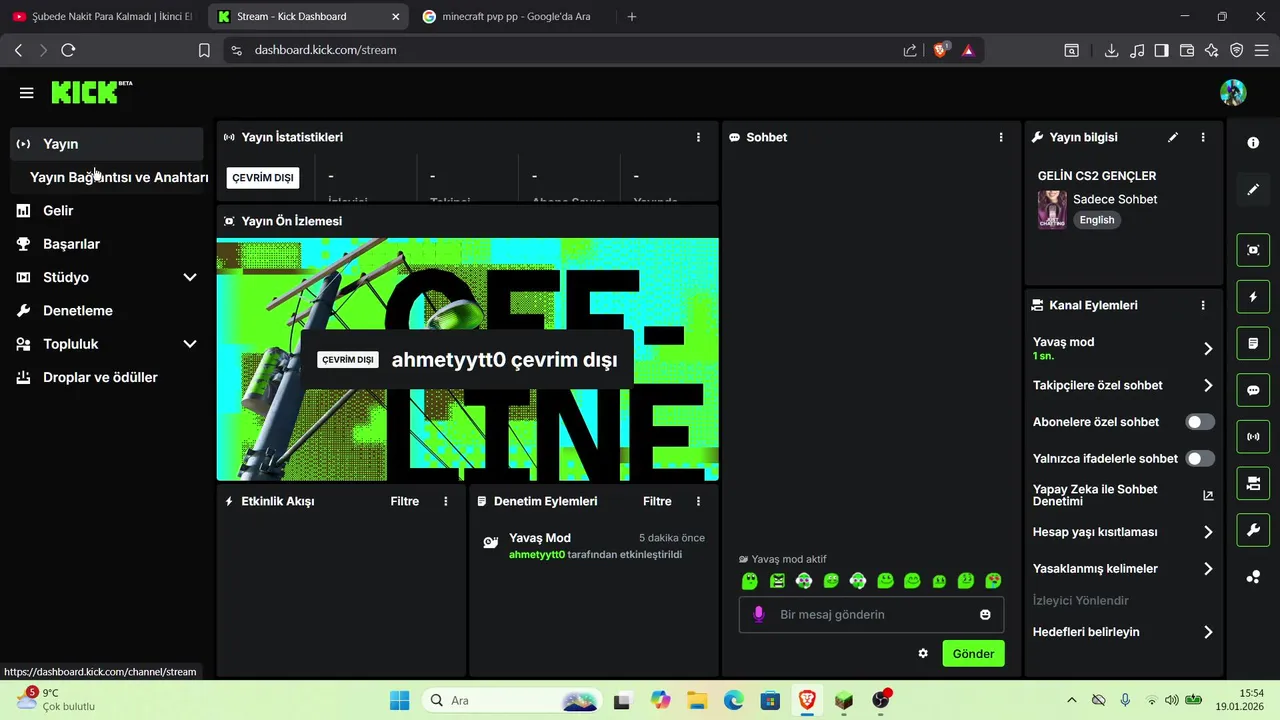Open the profile avatar menu
Screen dimensions: 1280x720
[x=1233, y=93]
